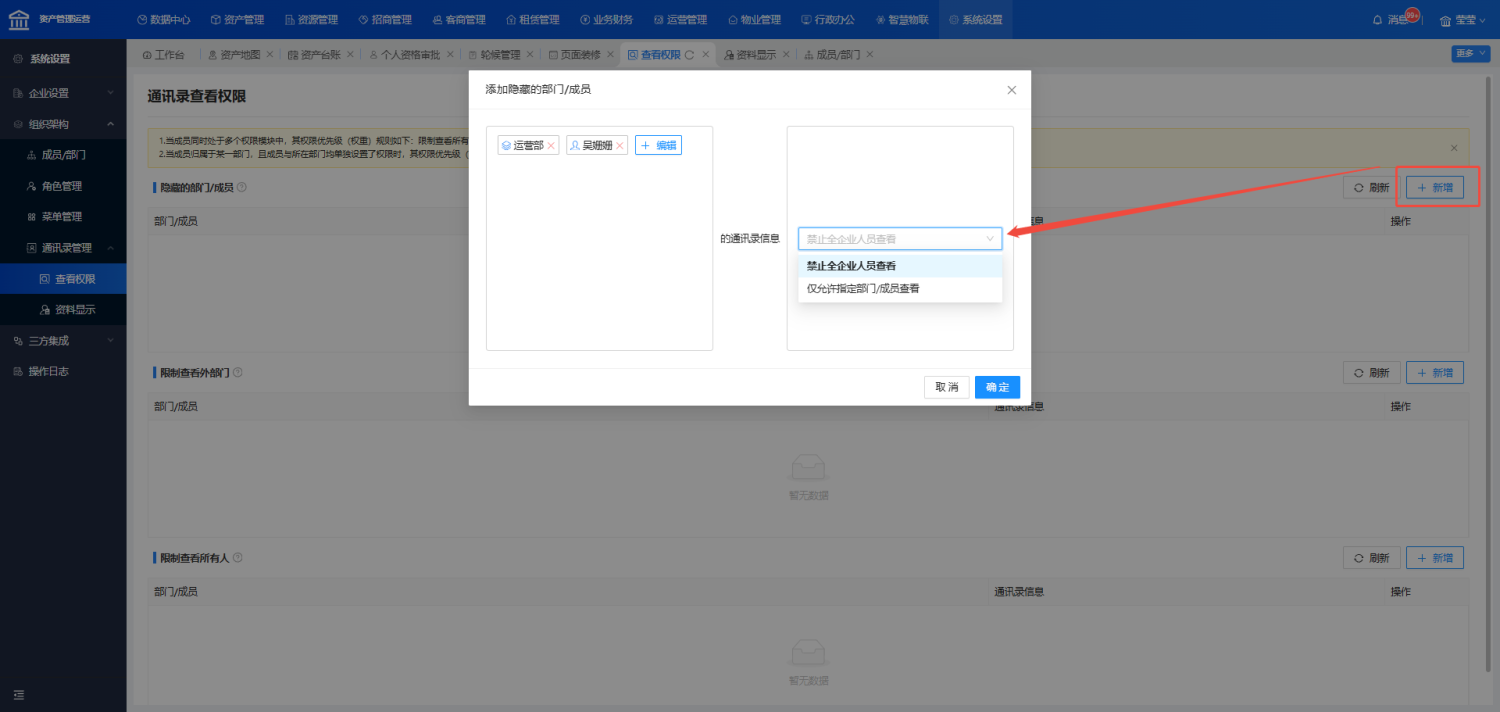Click help icon beside 限制查看外部门
This screenshot has width=1500, height=712.
(238, 372)
